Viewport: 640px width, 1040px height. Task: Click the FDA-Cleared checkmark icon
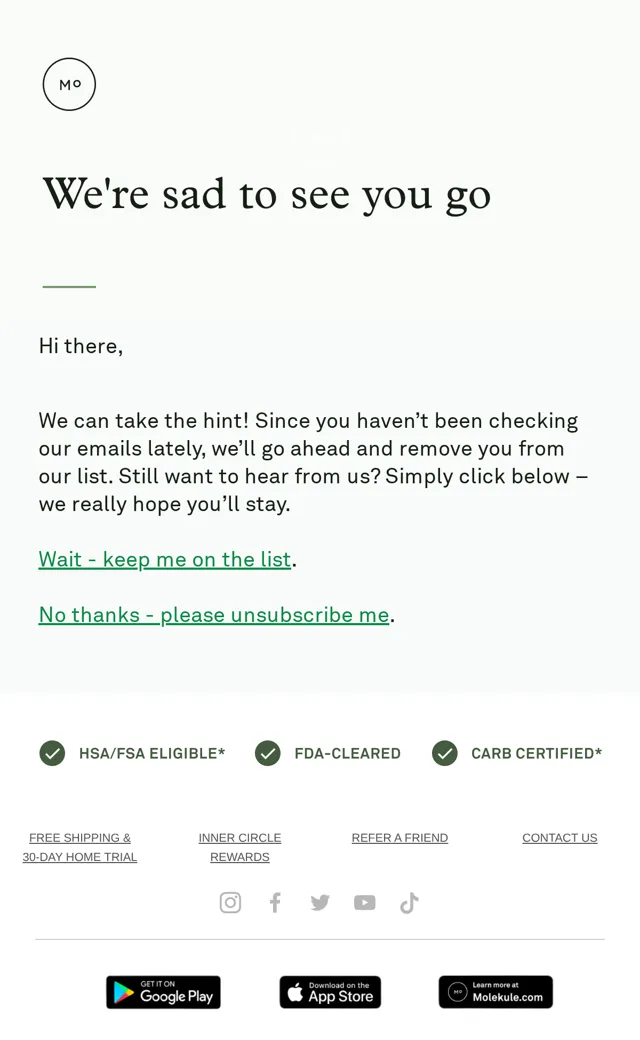tap(268, 753)
